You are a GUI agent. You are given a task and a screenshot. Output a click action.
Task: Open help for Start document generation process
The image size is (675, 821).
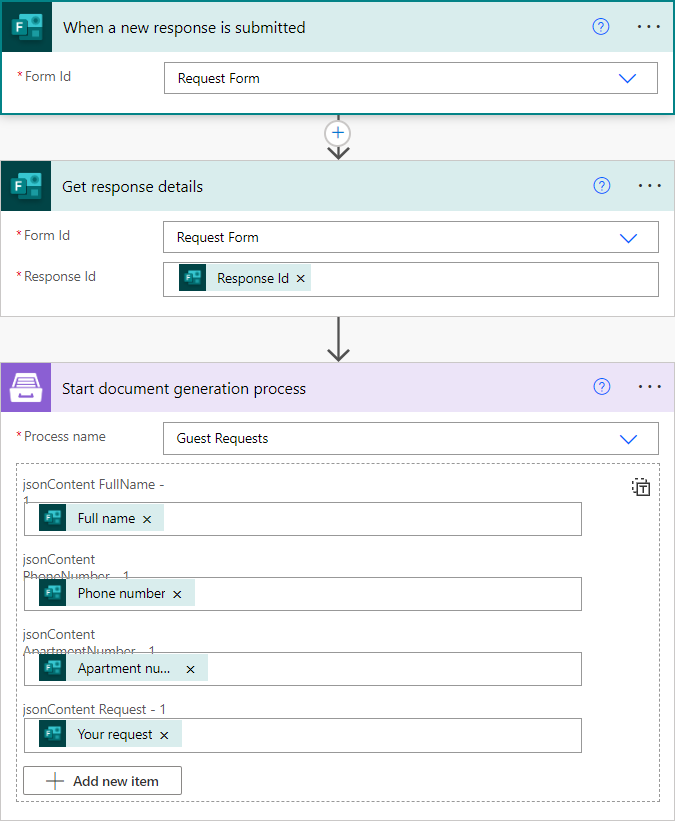(602, 386)
